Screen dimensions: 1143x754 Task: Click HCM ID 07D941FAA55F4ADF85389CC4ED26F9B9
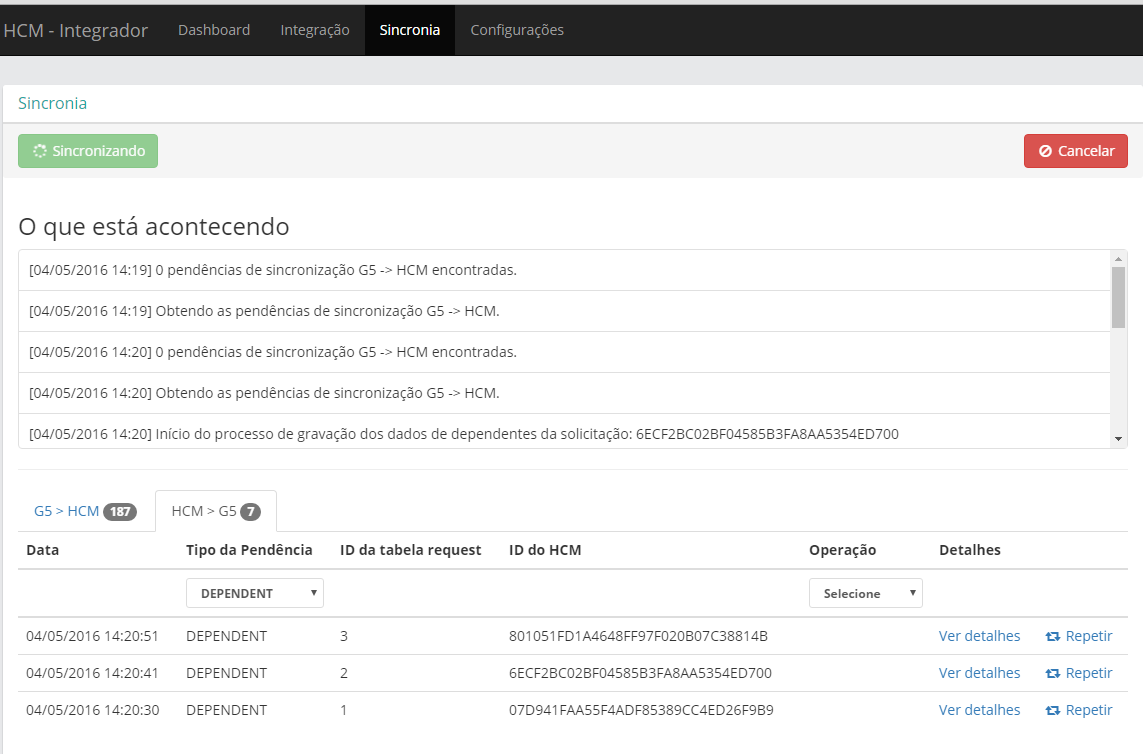tap(641, 710)
